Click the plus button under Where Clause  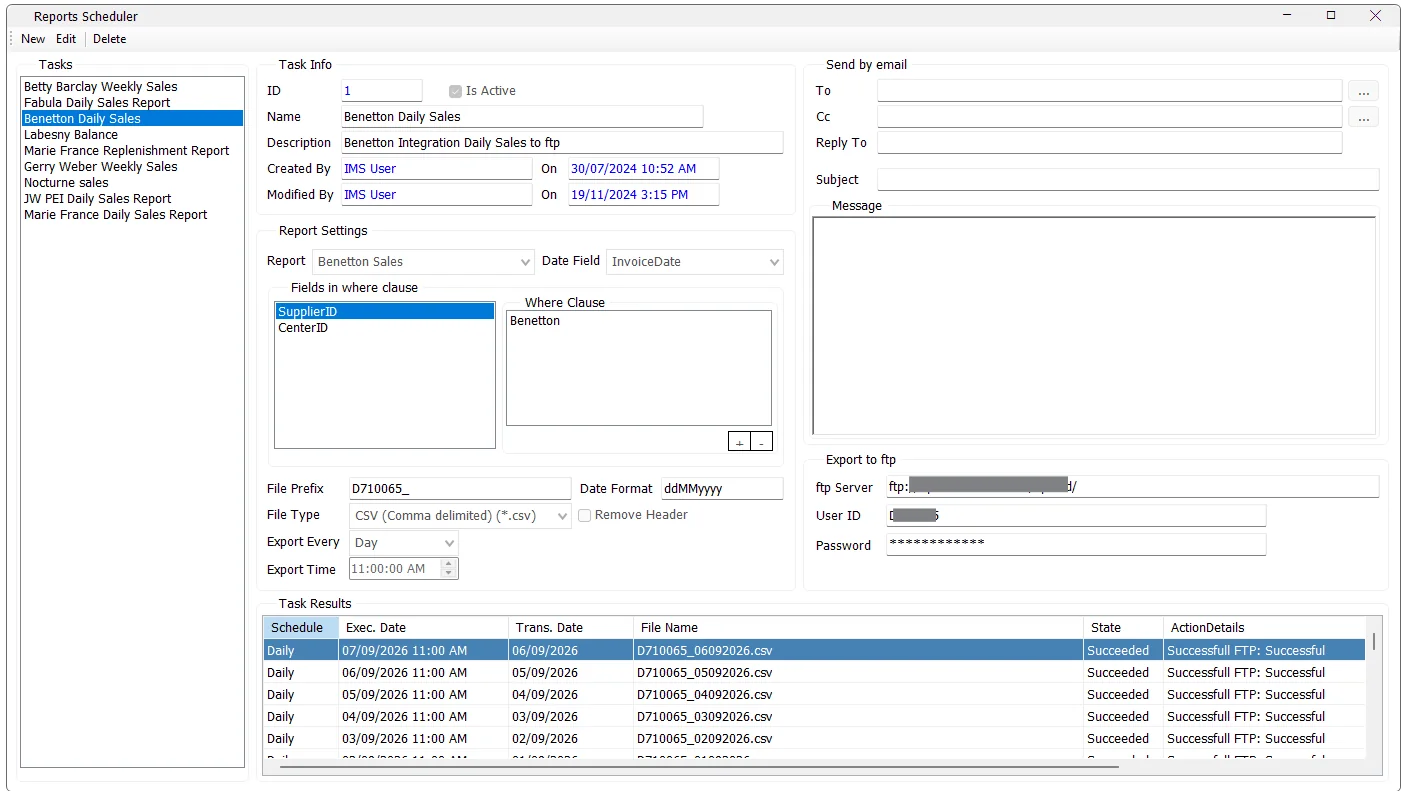point(739,442)
